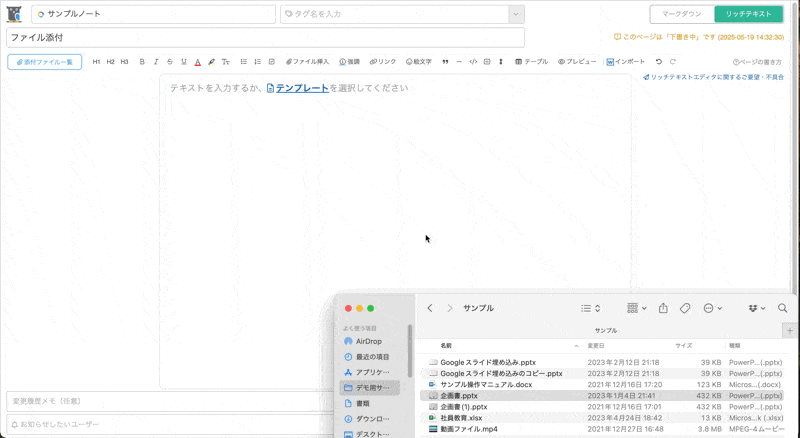Select アプリケーション in the Finder sidebar
800x438 pixels.
pos(368,372)
